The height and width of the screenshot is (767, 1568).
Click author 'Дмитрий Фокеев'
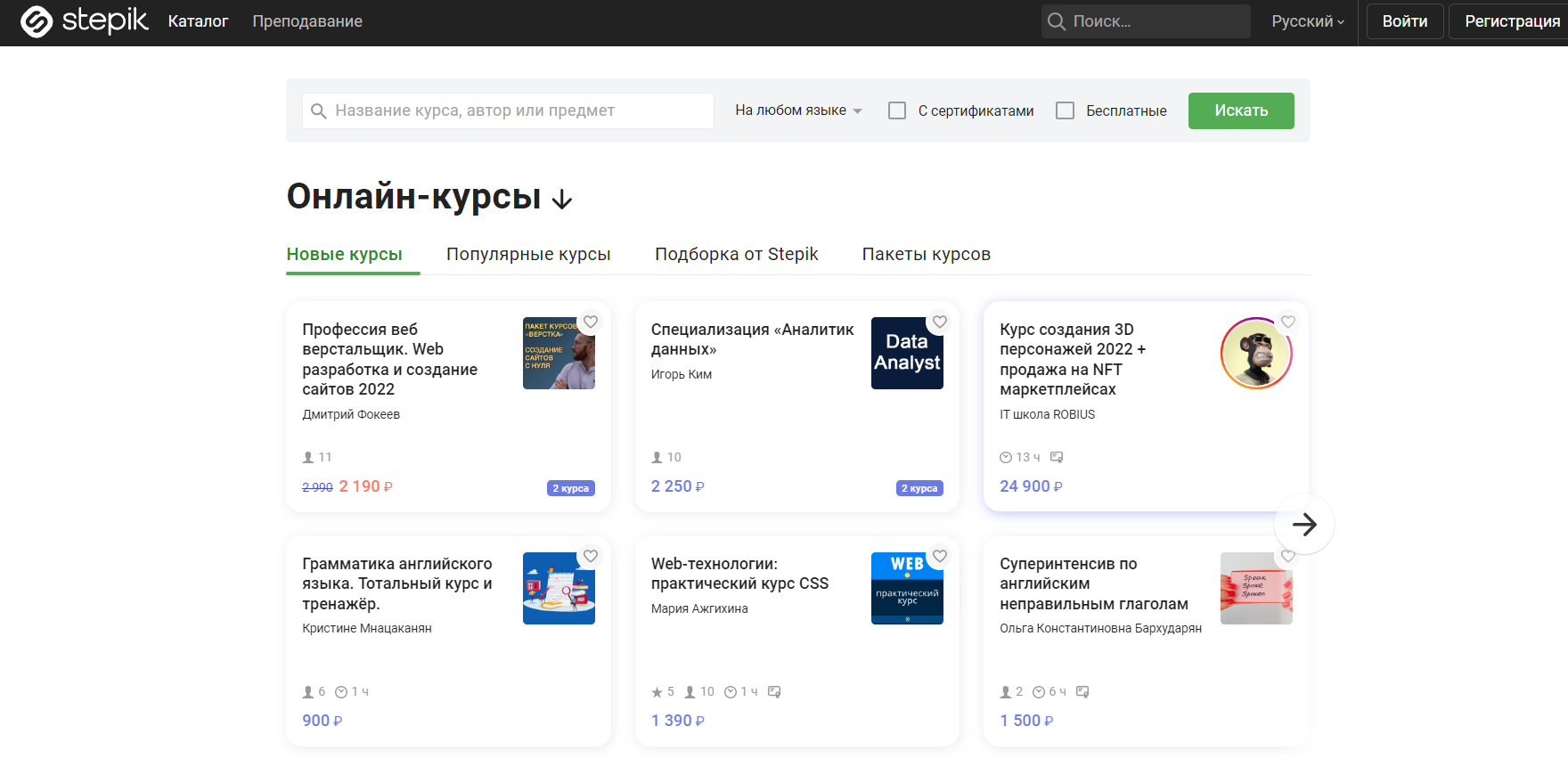coord(351,414)
